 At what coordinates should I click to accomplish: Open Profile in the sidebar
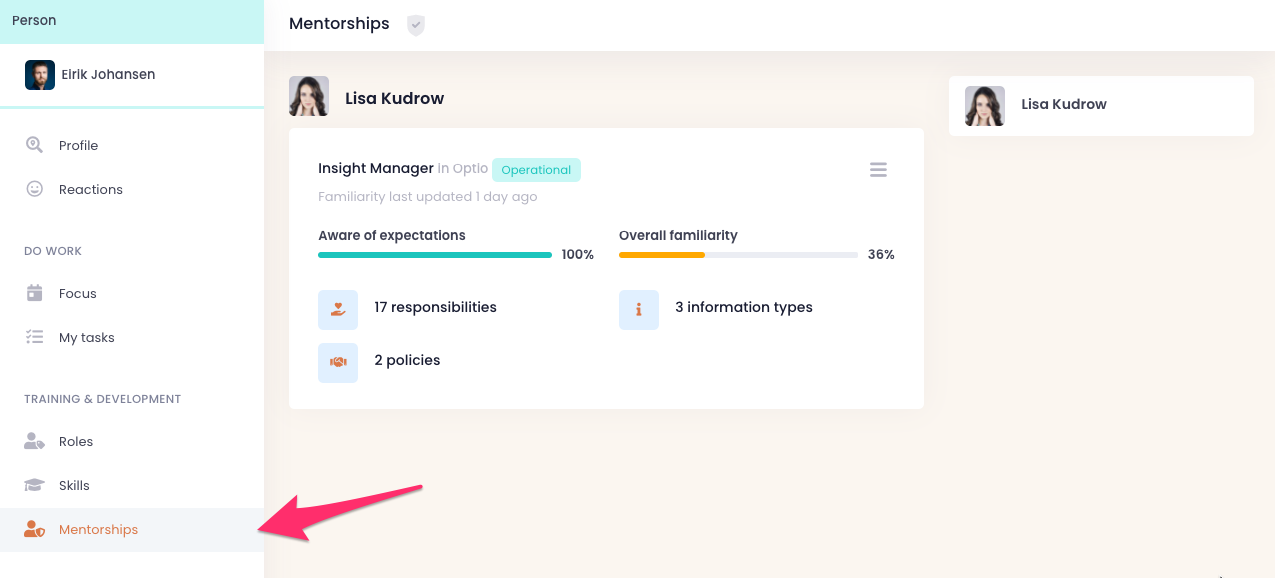(x=78, y=145)
